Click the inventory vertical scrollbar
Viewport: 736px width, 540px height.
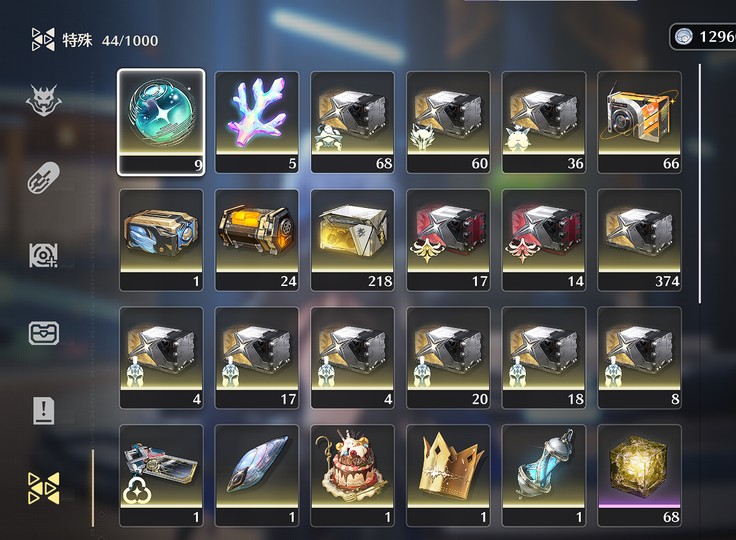700,184
